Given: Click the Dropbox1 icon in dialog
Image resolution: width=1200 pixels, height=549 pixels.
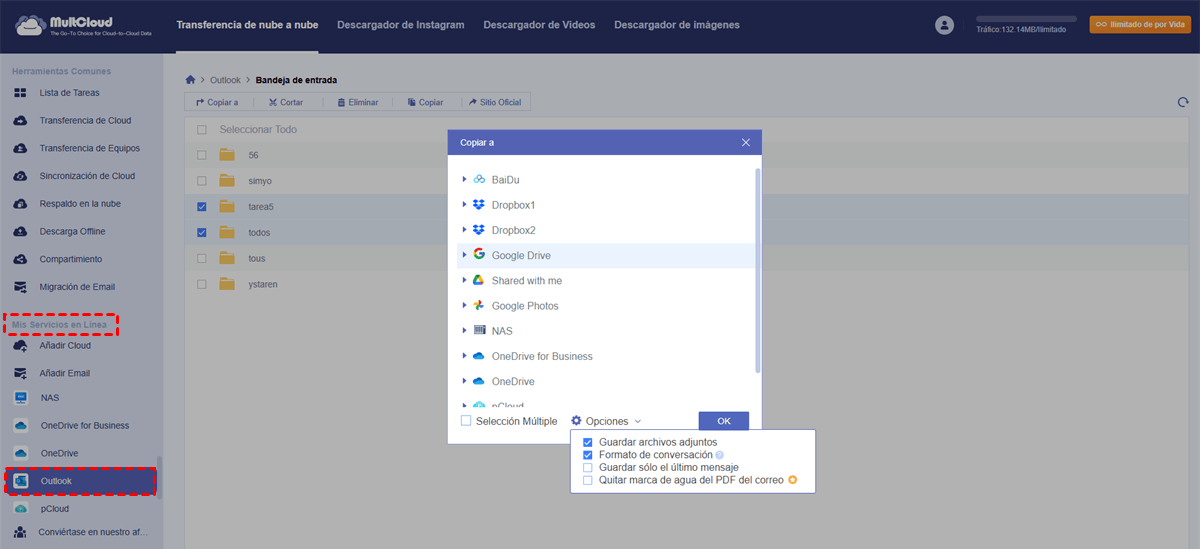Looking at the screenshot, I should [479, 205].
